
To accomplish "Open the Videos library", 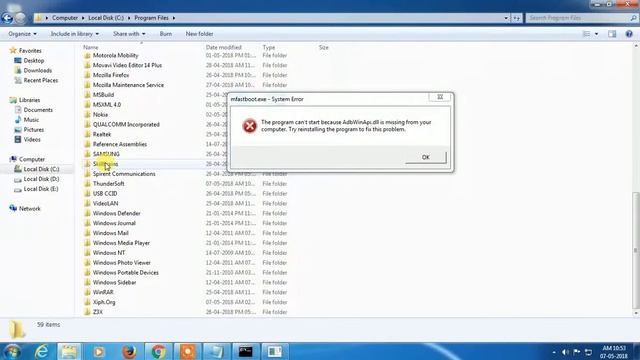I will [32, 140].
